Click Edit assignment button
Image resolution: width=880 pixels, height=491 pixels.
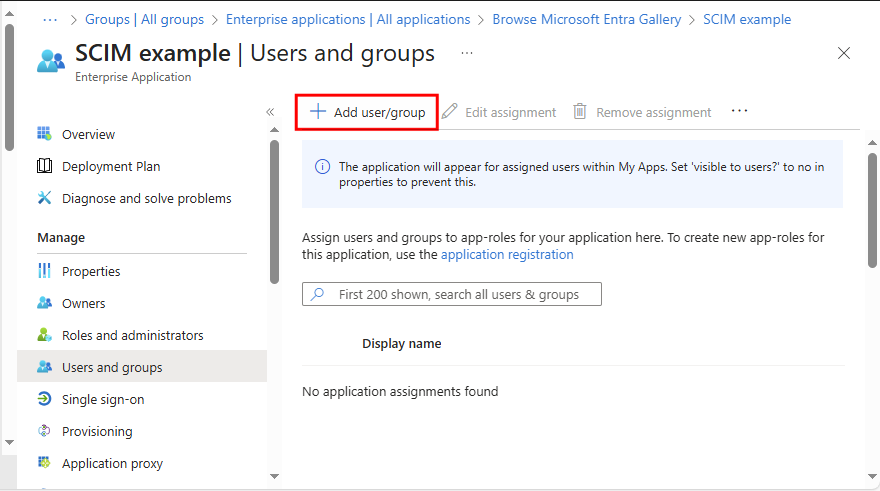pyautogui.click(x=499, y=112)
